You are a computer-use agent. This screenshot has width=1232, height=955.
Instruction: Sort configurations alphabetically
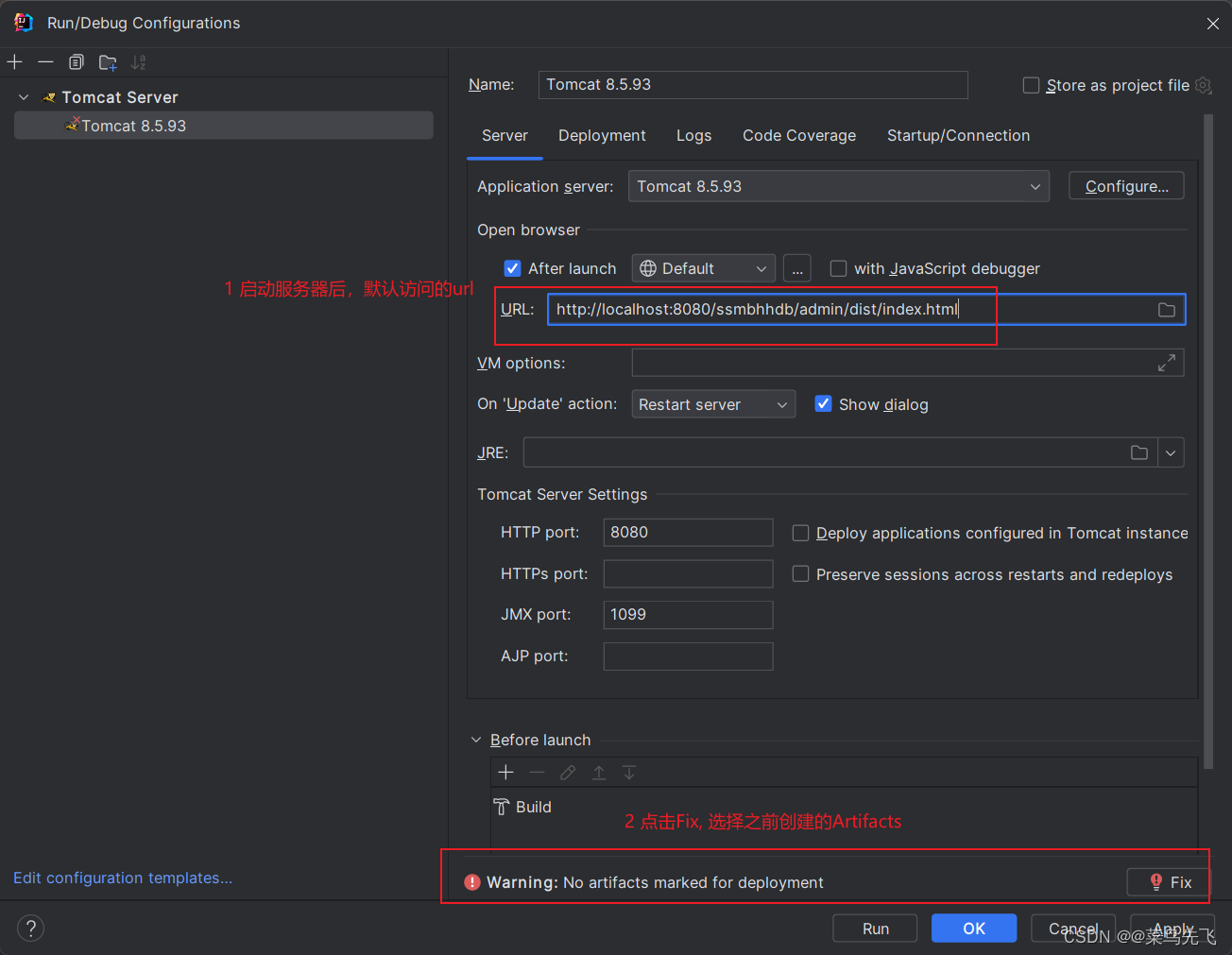click(139, 62)
